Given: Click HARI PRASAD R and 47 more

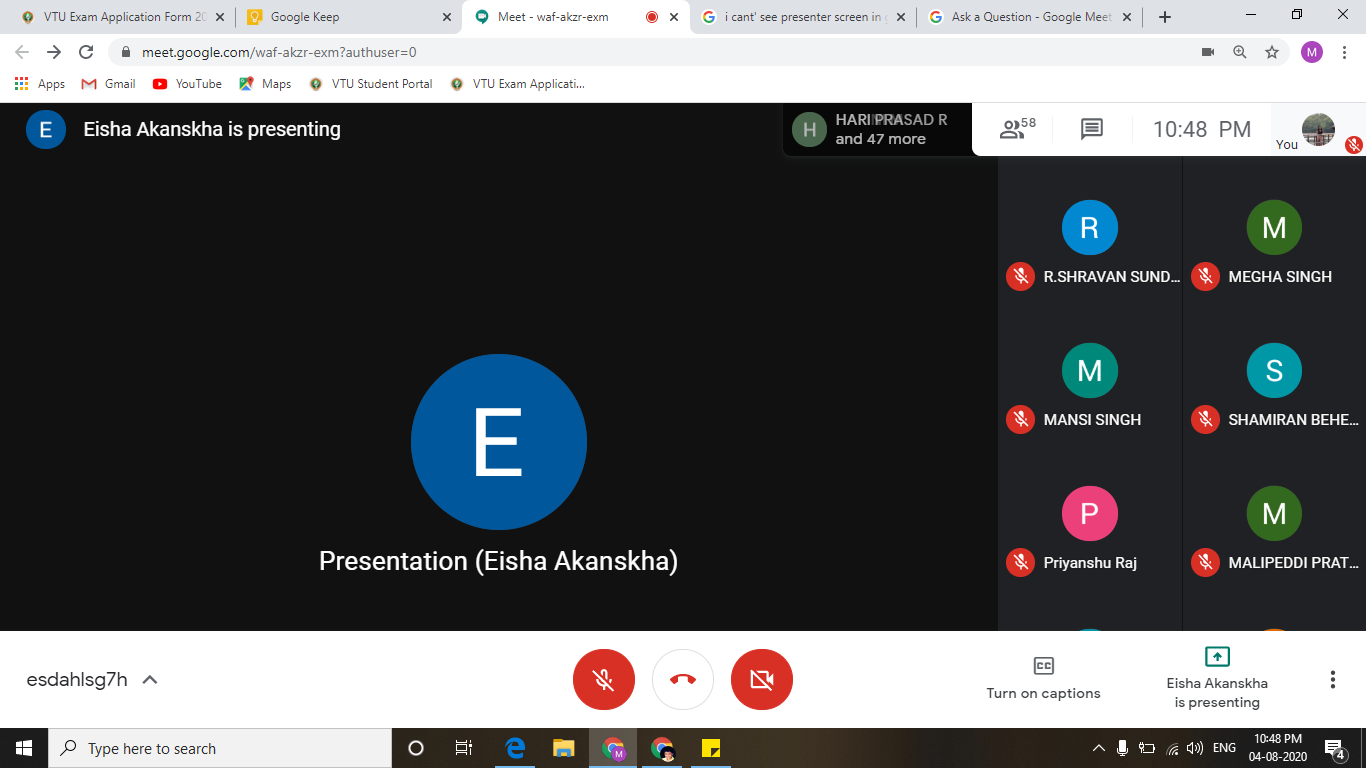Looking at the screenshot, I should pyautogui.click(x=878, y=129).
